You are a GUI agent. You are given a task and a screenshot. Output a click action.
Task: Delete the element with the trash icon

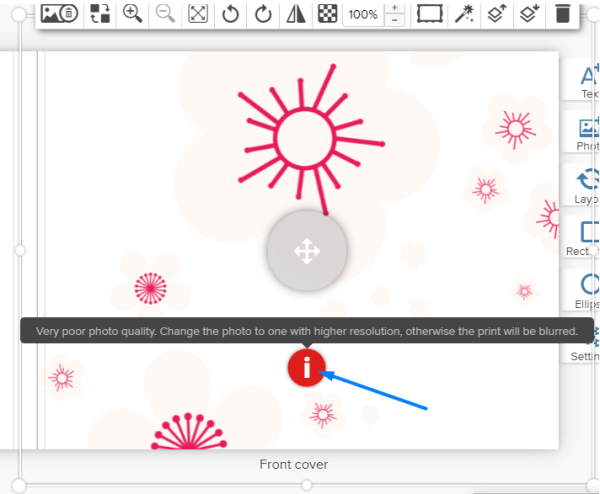pyautogui.click(x=563, y=14)
